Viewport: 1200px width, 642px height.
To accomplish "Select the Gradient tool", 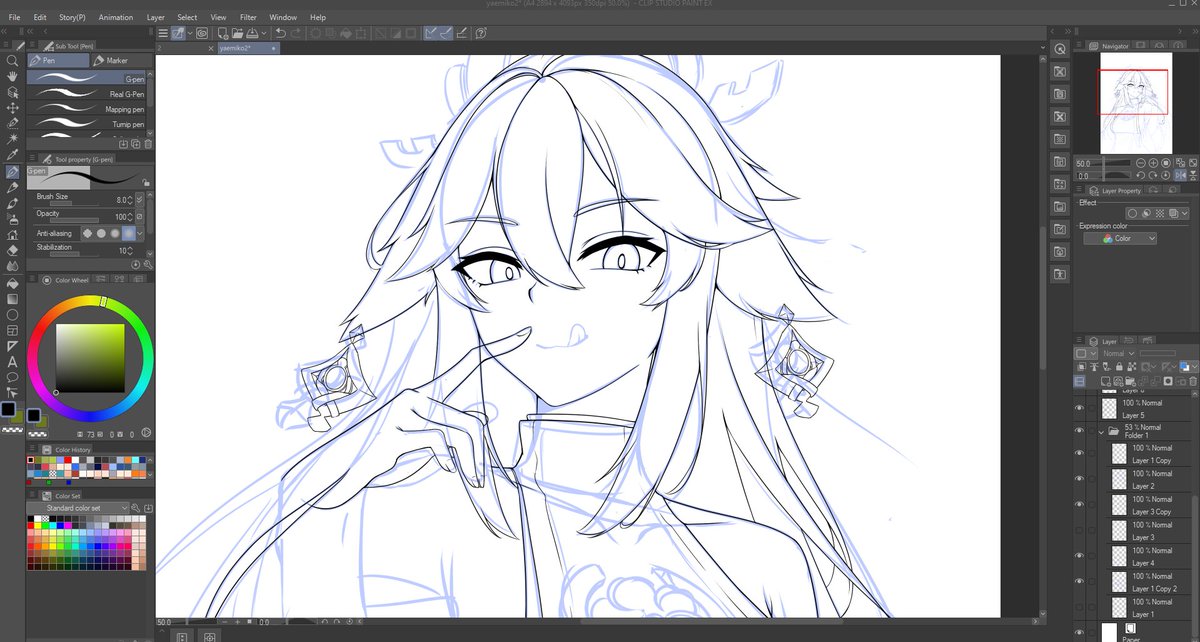I will pos(12,298).
